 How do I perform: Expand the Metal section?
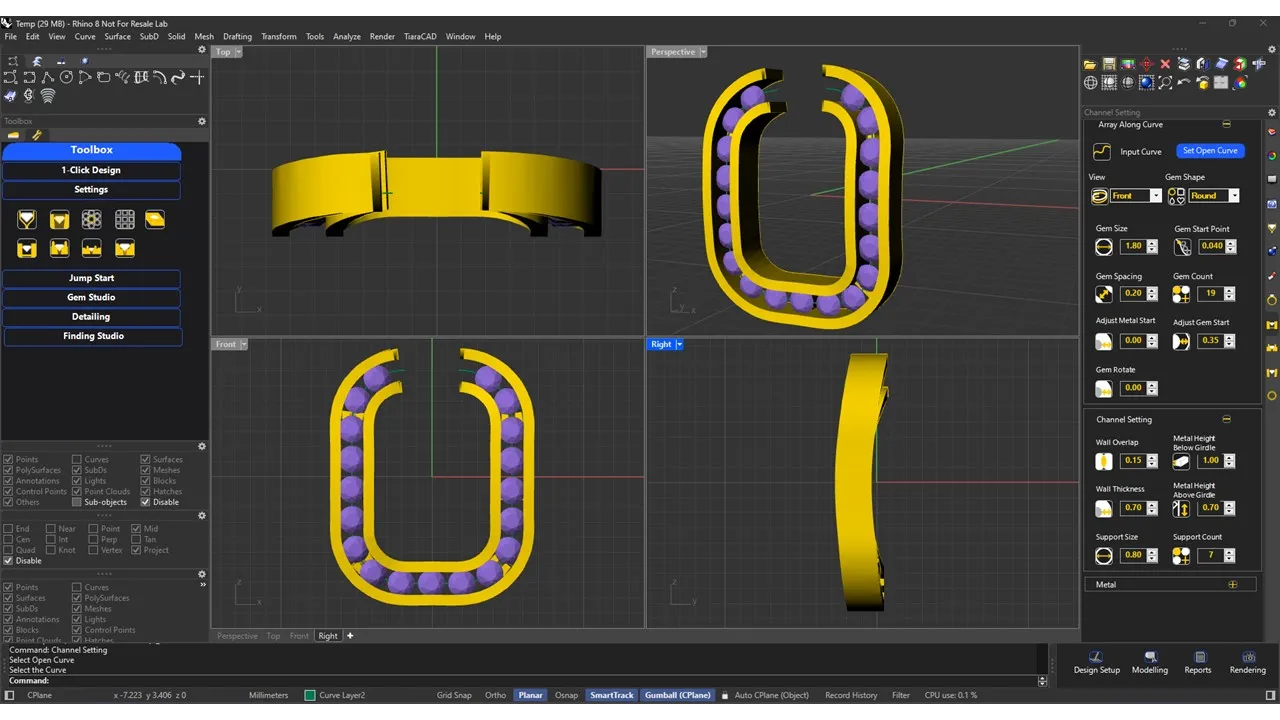tap(1232, 585)
